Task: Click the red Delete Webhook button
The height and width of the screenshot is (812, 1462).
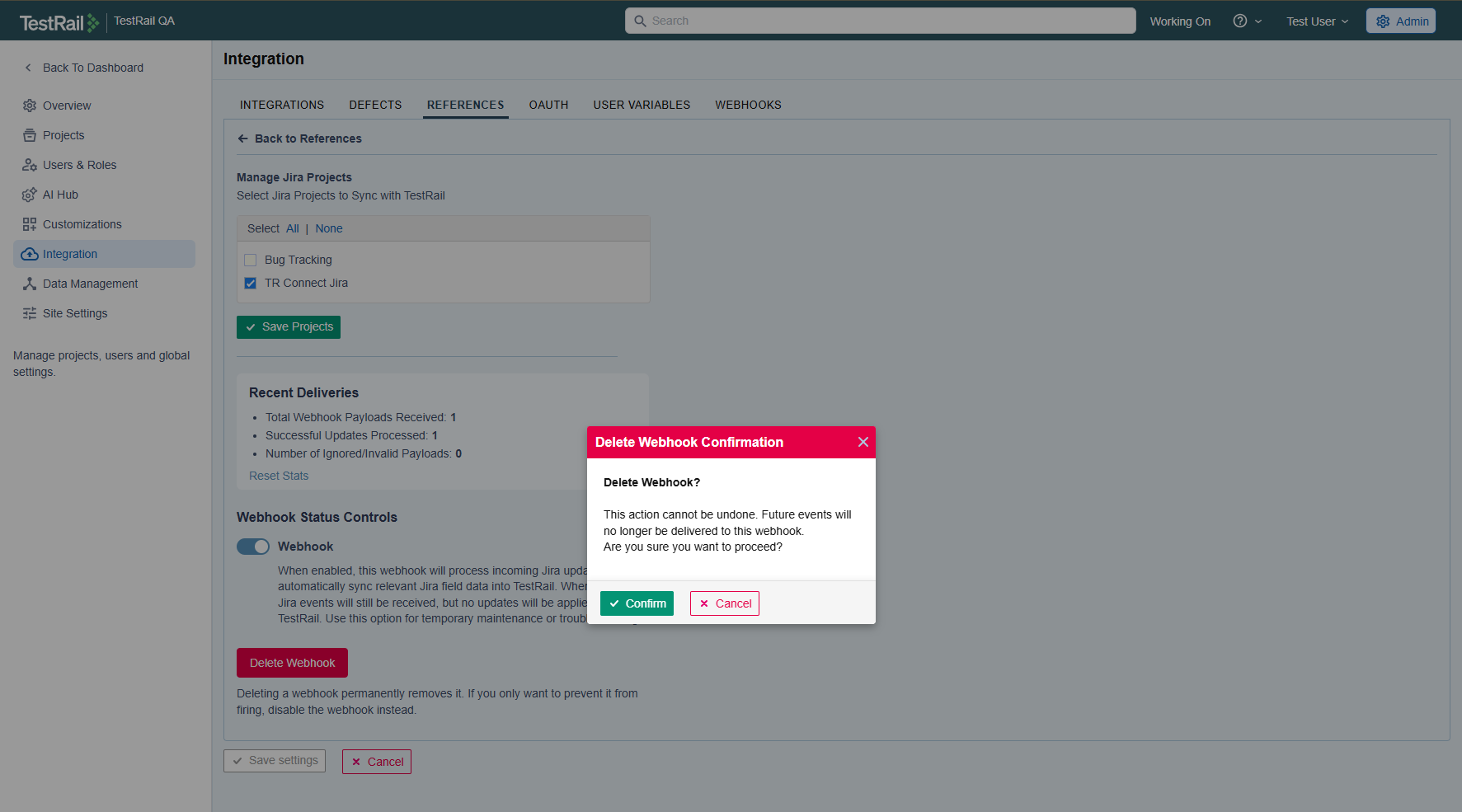Action: (x=292, y=663)
